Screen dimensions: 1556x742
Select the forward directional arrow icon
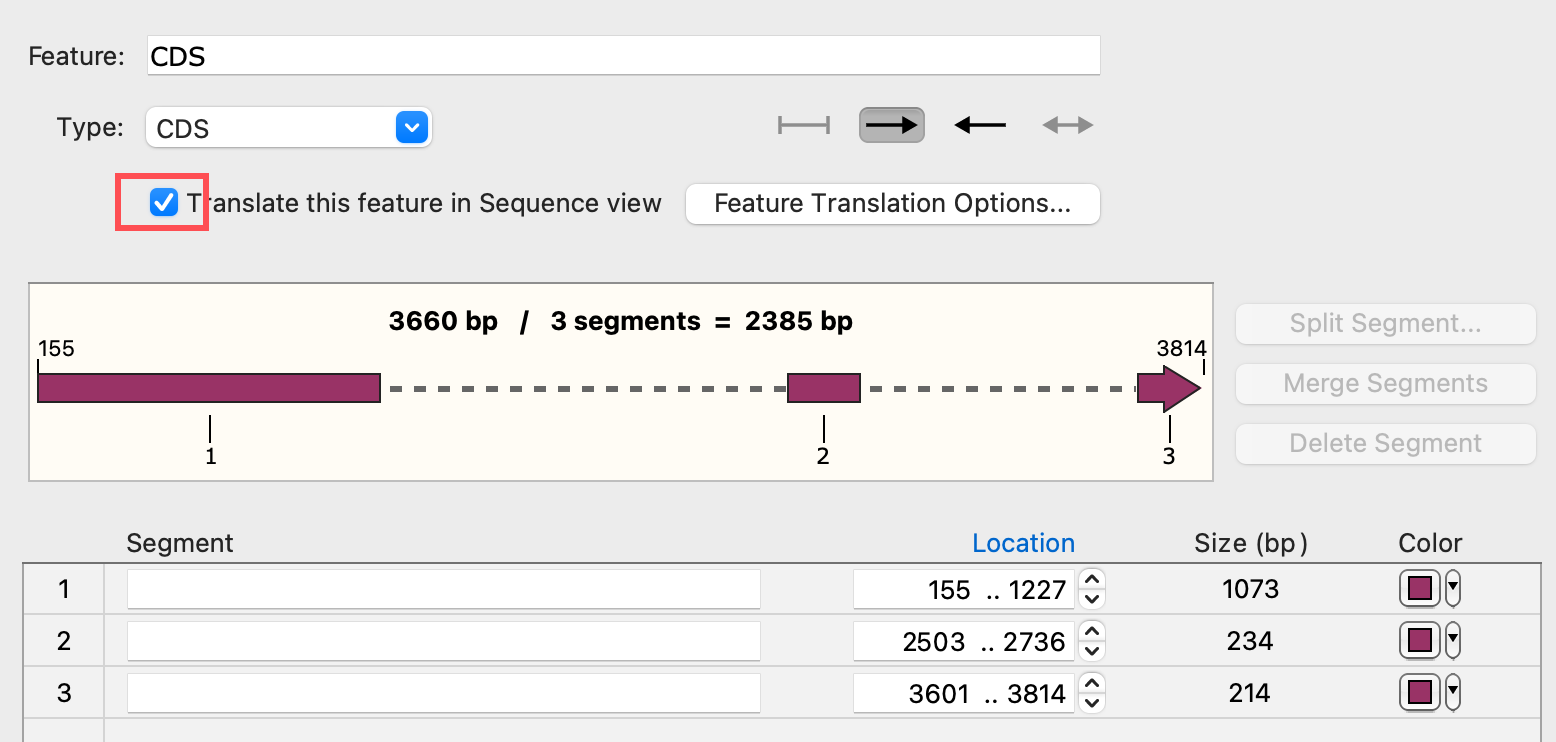click(891, 125)
